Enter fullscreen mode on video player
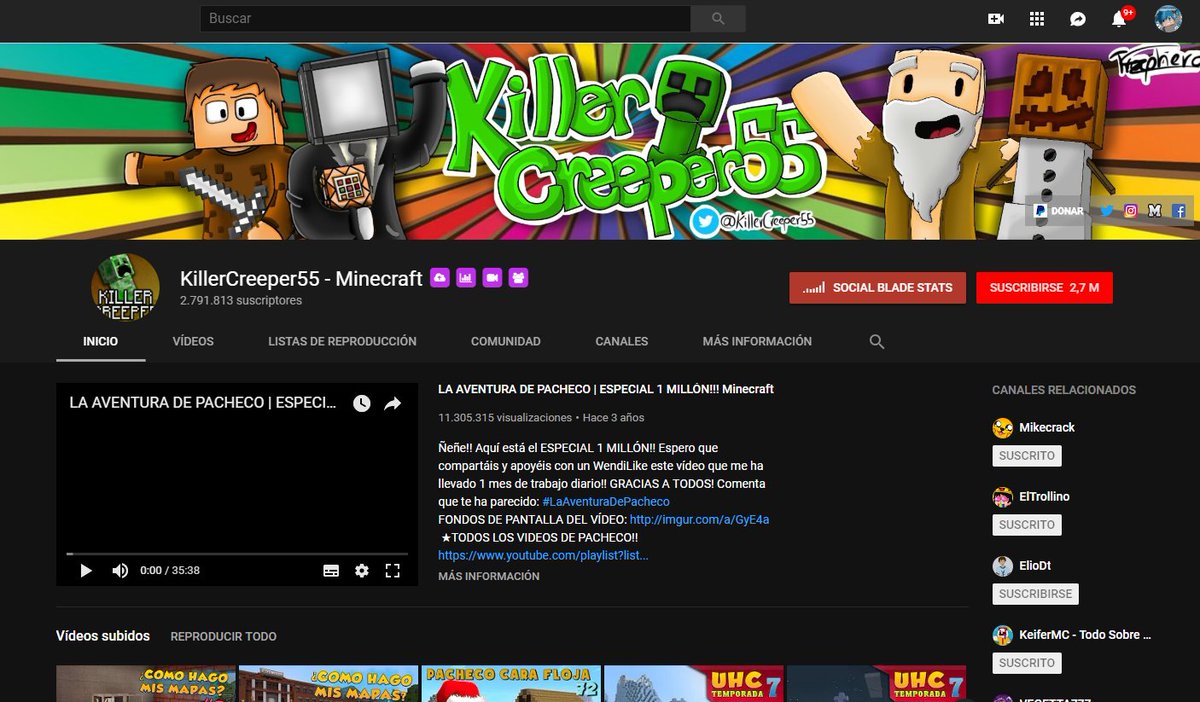1200x702 pixels. 393,570
